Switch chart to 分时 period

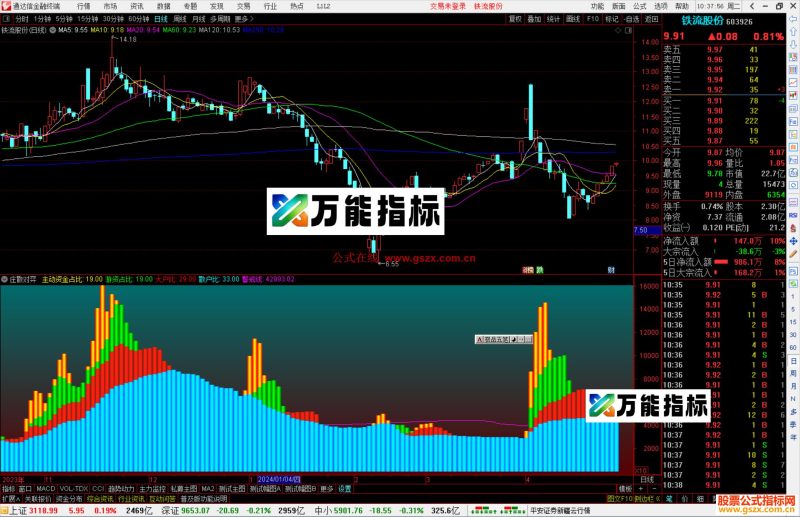click(x=22, y=19)
